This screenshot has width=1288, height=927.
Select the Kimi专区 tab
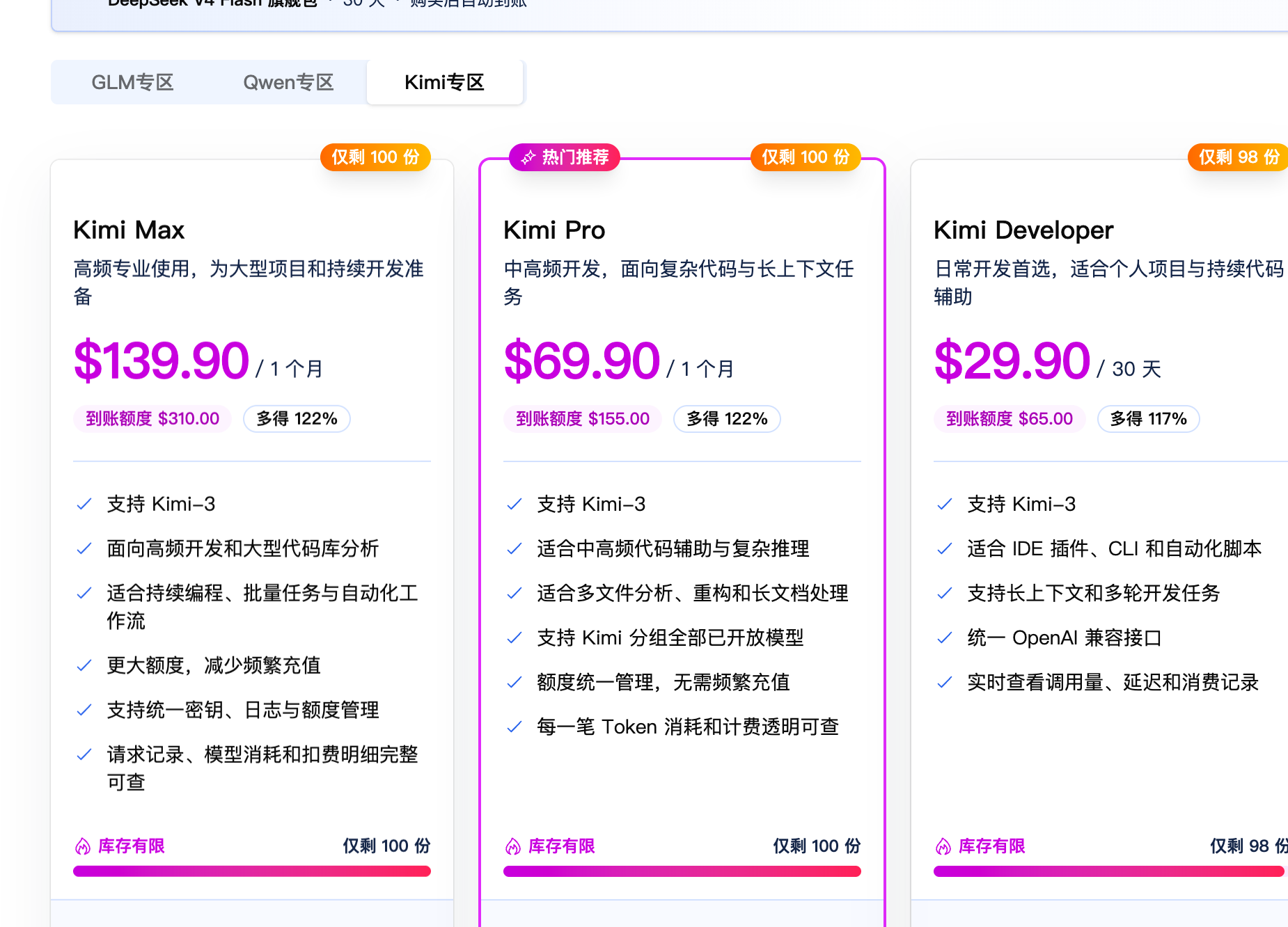click(x=444, y=82)
